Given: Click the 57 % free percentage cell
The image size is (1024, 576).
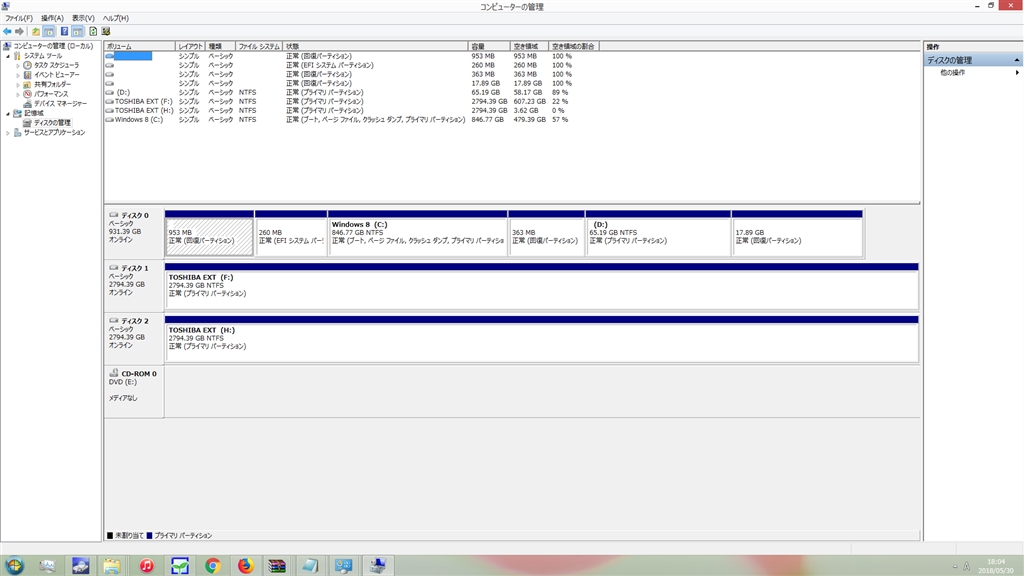Looking at the screenshot, I should pos(560,120).
